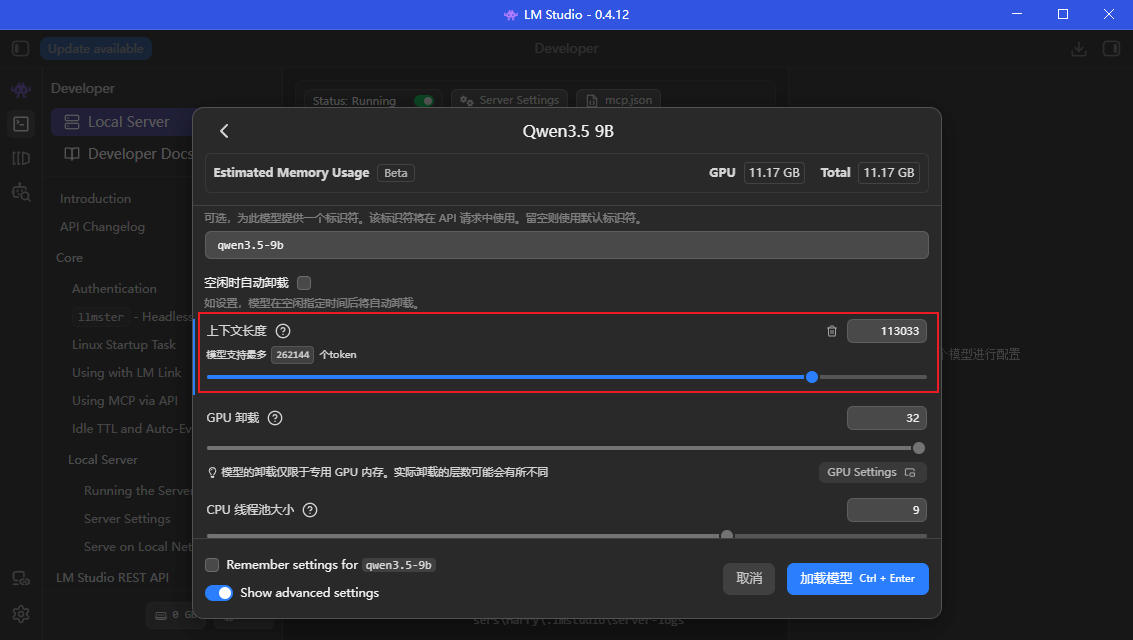Screen dimensions: 1133x640
Task: Click Core docs section heading
Action: (69, 258)
